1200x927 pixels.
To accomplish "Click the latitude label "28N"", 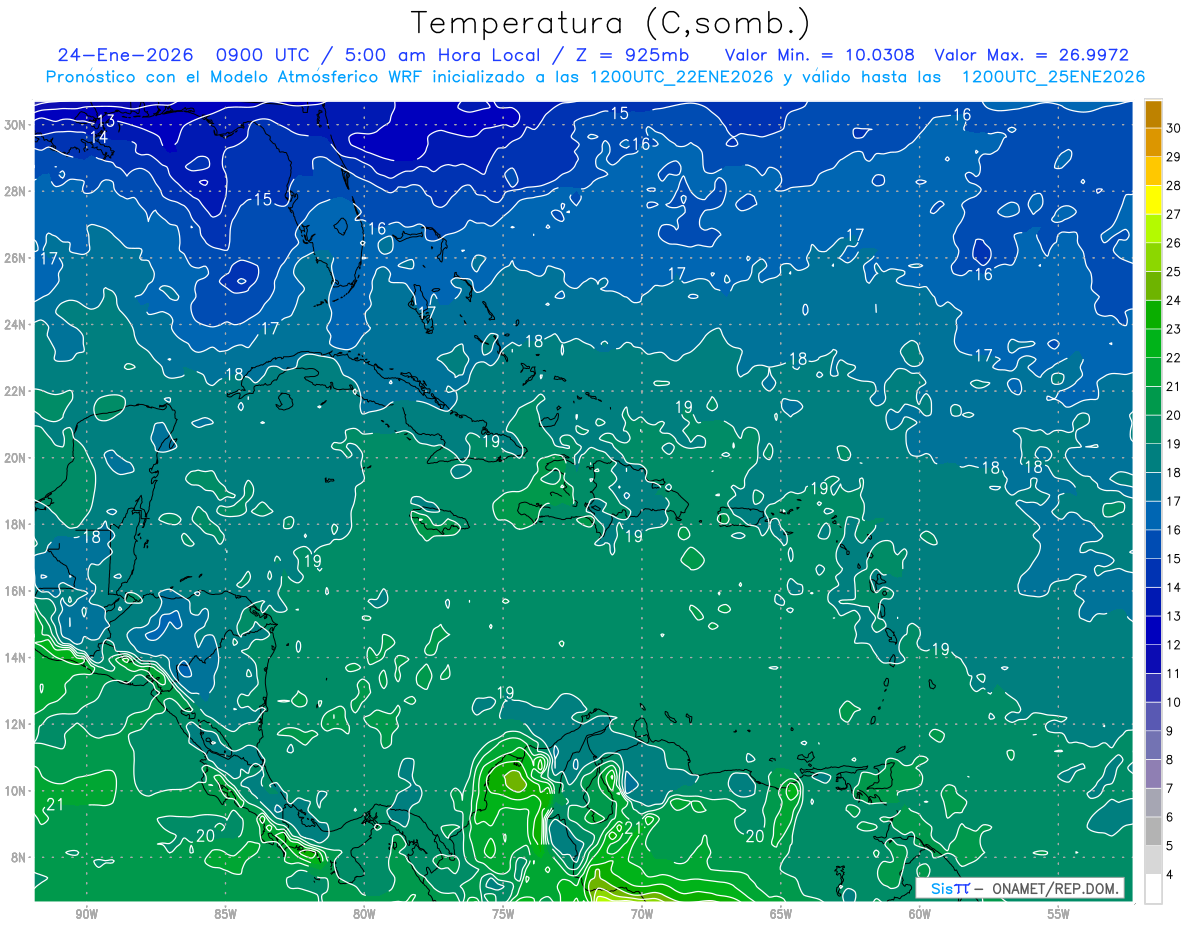I will (15, 191).
